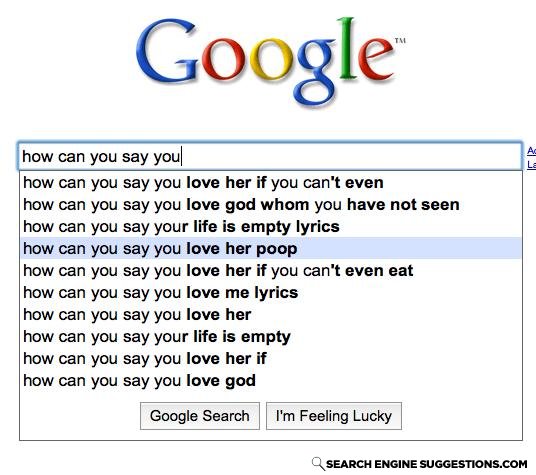Select highlighted suggestion "love her poop"
The image size is (536, 475).
click(x=271, y=248)
